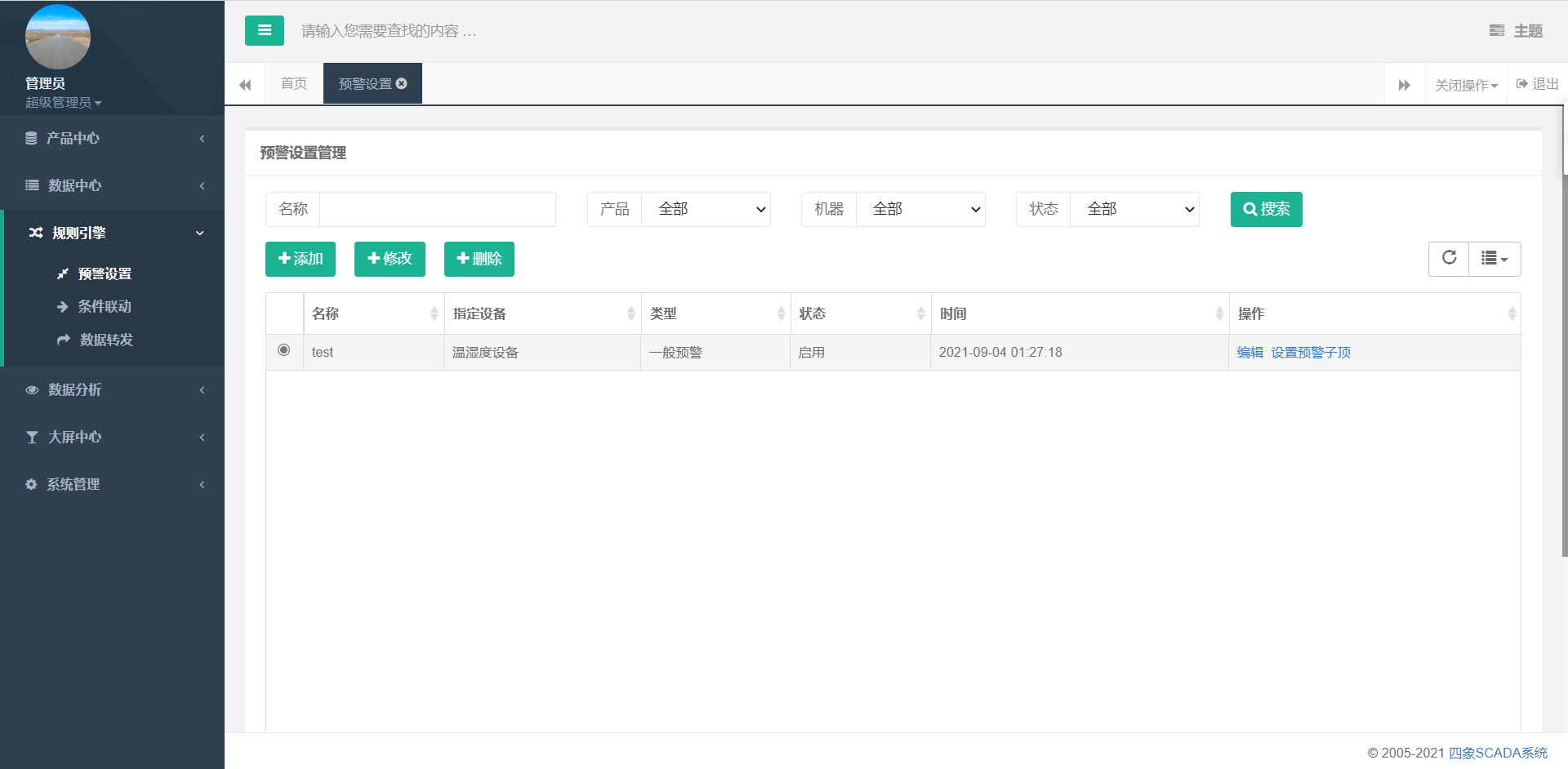Open the 状态 dropdown filter
Image resolution: width=1568 pixels, height=769 pixels.
(1134, 210)
